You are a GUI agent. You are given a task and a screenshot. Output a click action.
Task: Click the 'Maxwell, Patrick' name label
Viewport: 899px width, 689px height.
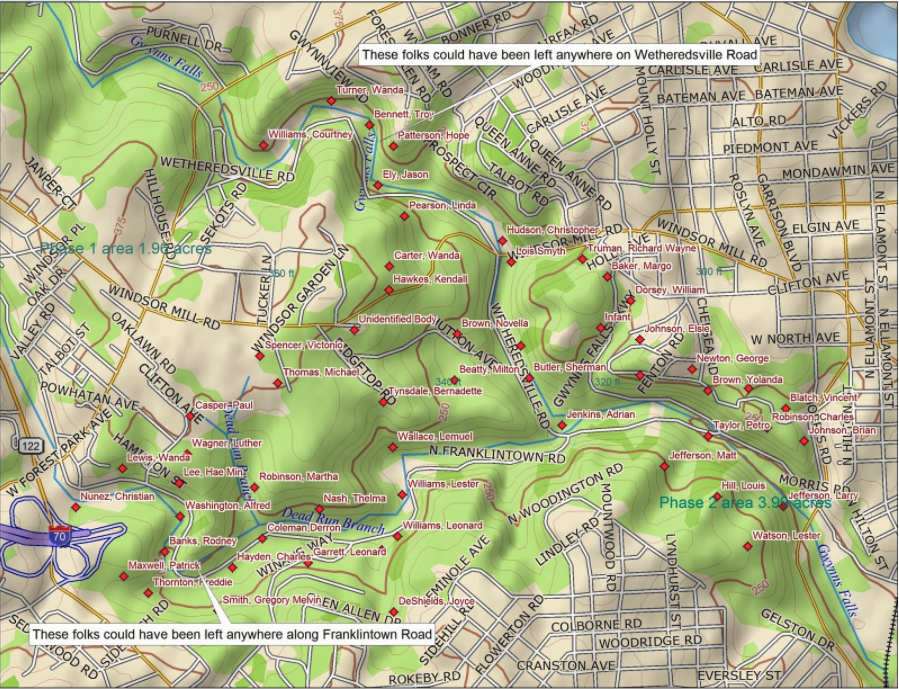pos(164,565)
